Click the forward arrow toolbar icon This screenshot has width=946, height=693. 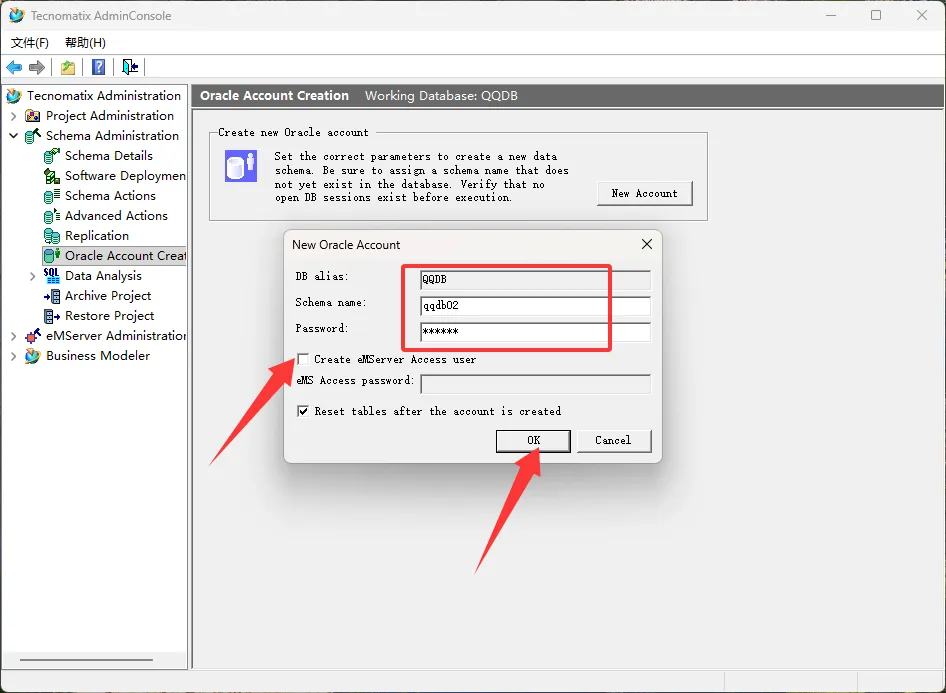(37, 67)
